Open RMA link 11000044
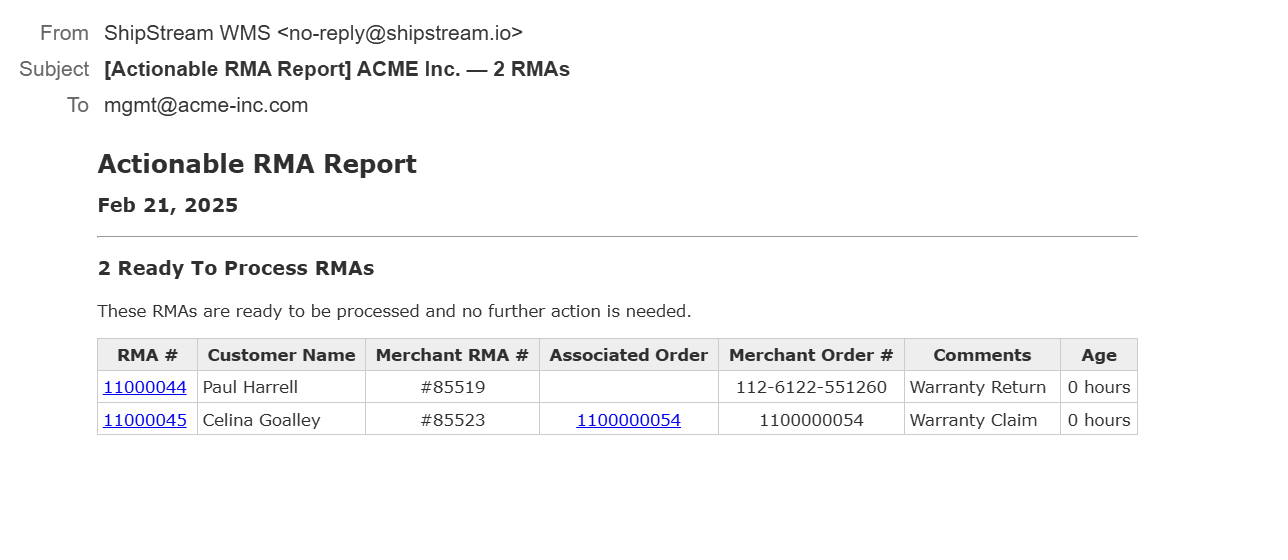The height and width of the screenshot is (560, 1288). point(145,387)
